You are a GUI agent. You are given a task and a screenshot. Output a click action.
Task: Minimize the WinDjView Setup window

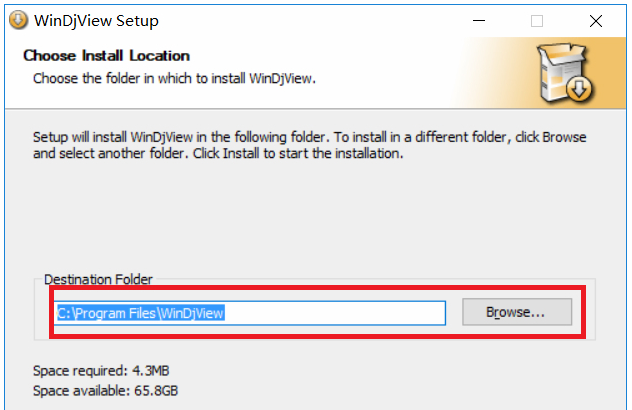click(479, 20)
